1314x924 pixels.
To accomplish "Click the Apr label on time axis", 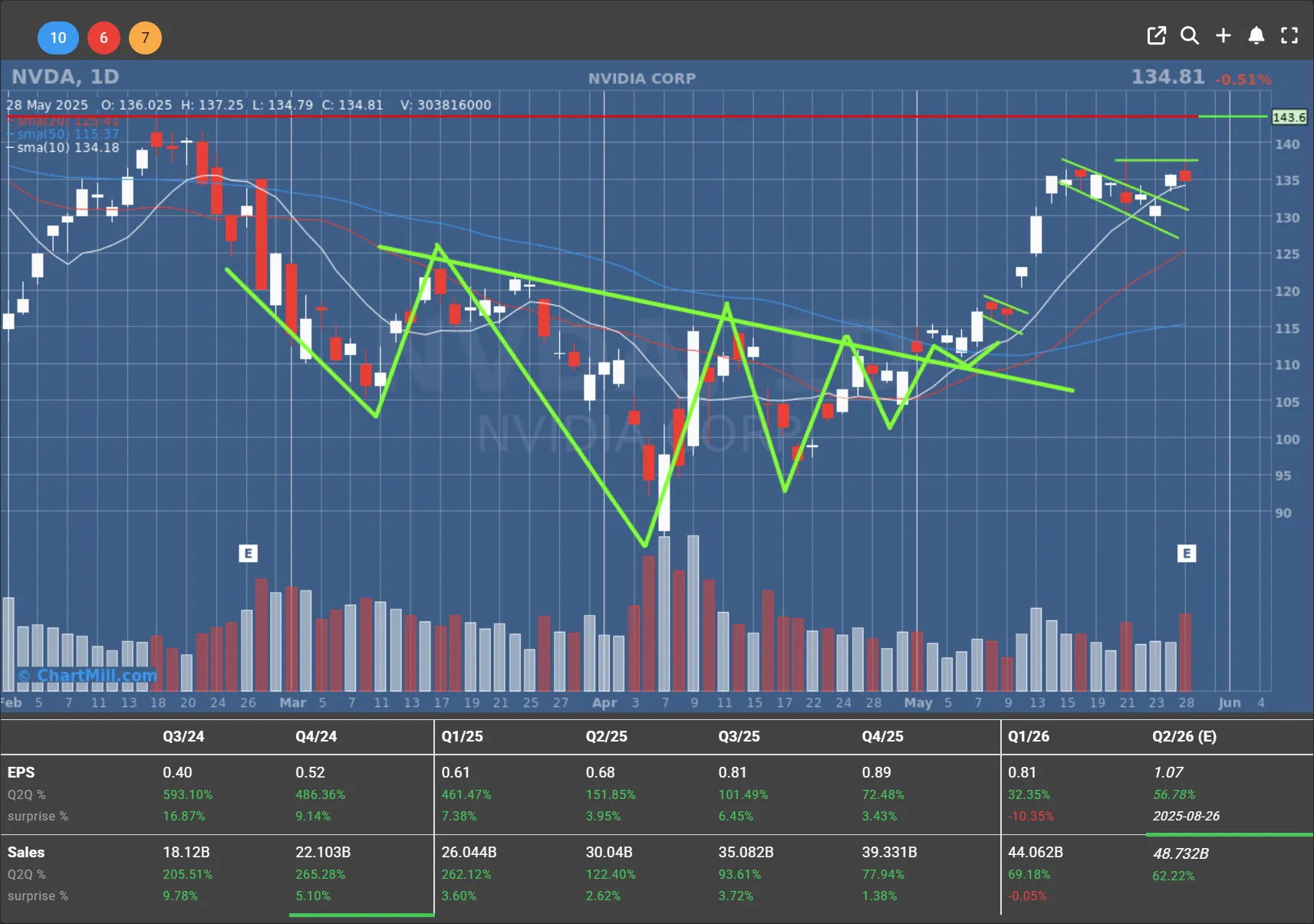I will click(604, 702).
